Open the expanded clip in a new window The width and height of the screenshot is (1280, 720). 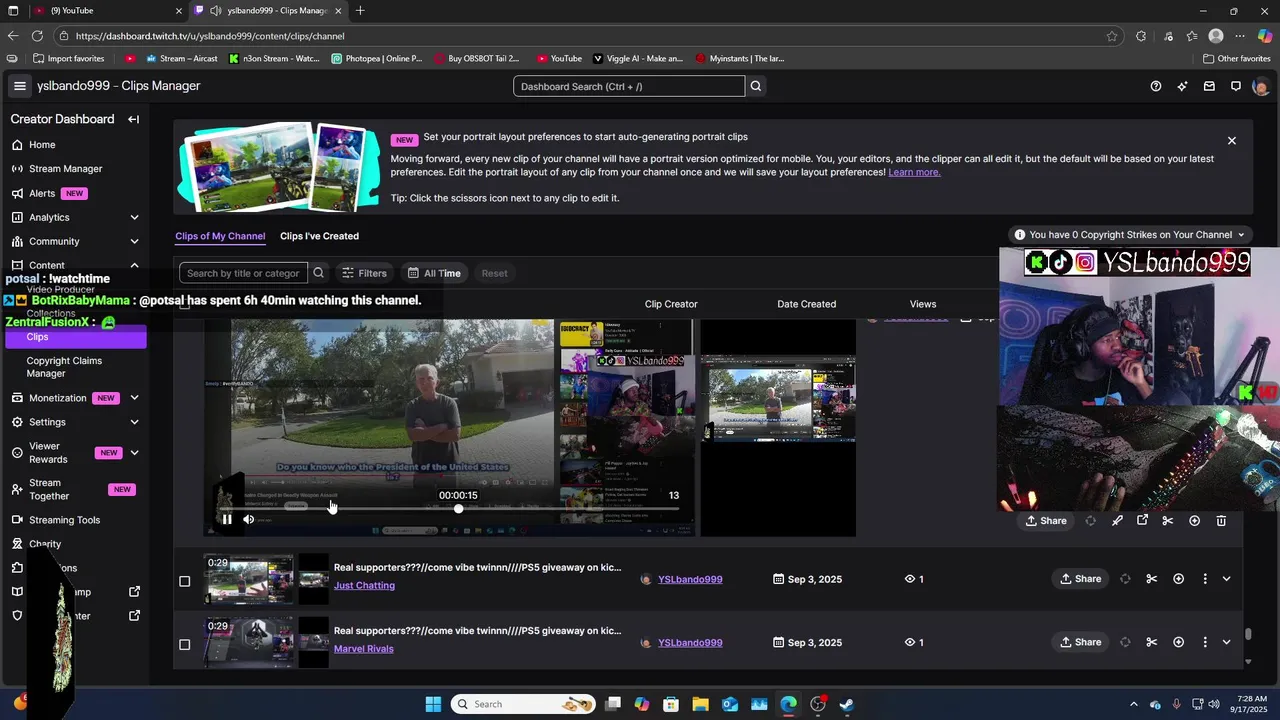[x=1142, y=521]
